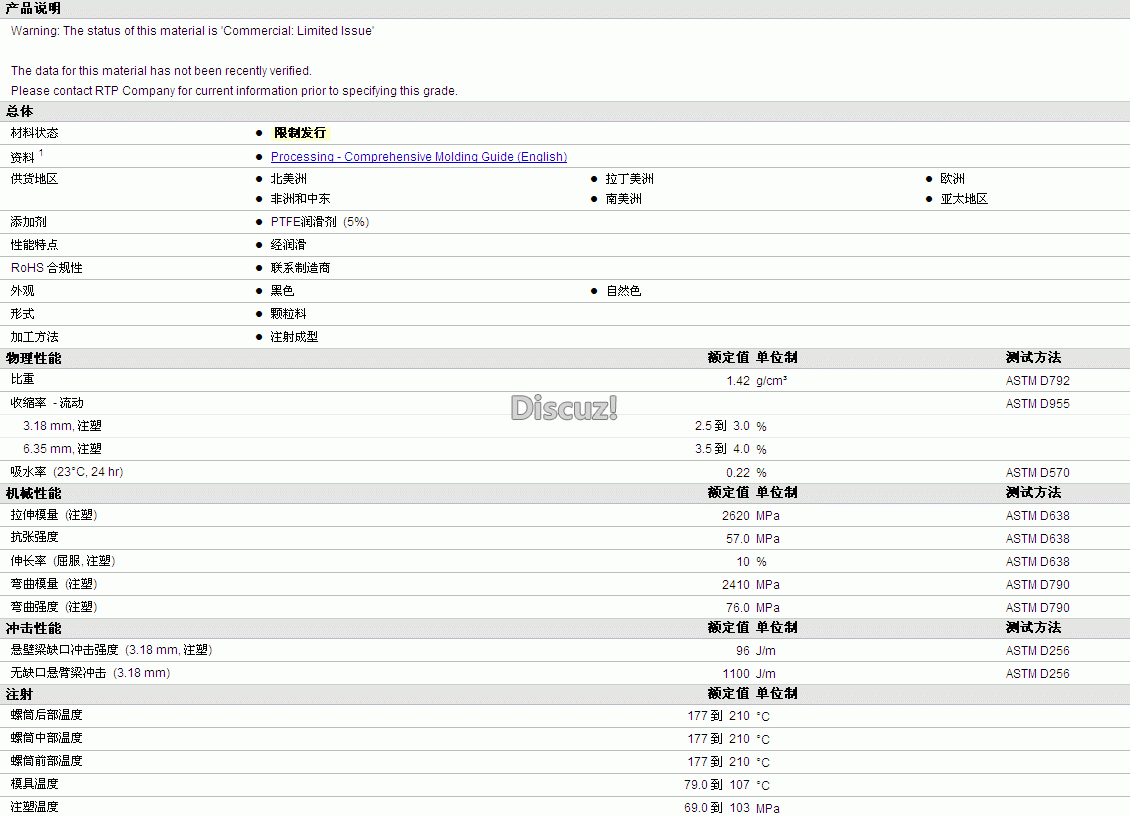Click the 3.18 mm, 注塑 shrinkage label
This screenshot has width=1130, height=816.
click(63, 426)
